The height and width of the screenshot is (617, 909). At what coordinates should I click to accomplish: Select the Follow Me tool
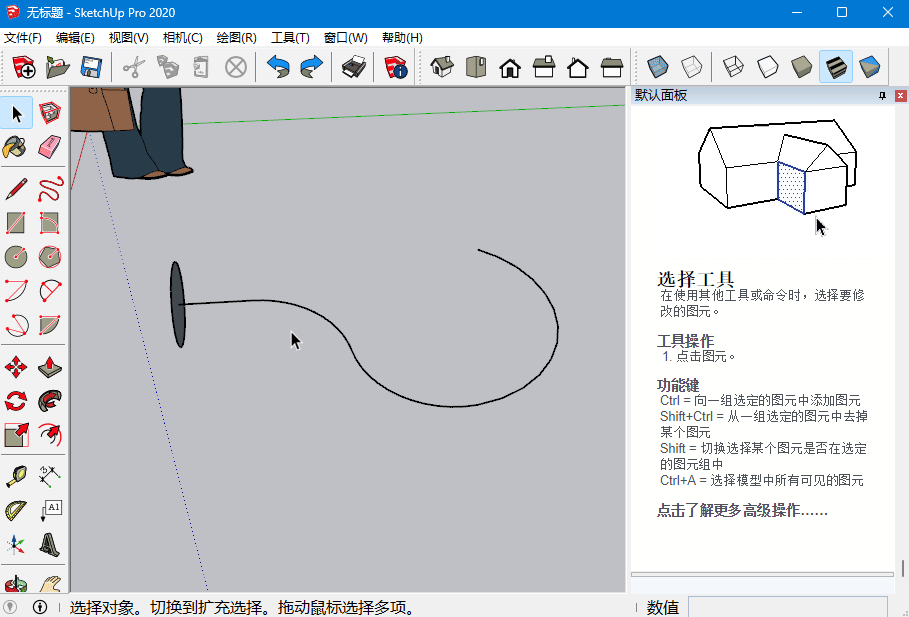click(50, 402)
